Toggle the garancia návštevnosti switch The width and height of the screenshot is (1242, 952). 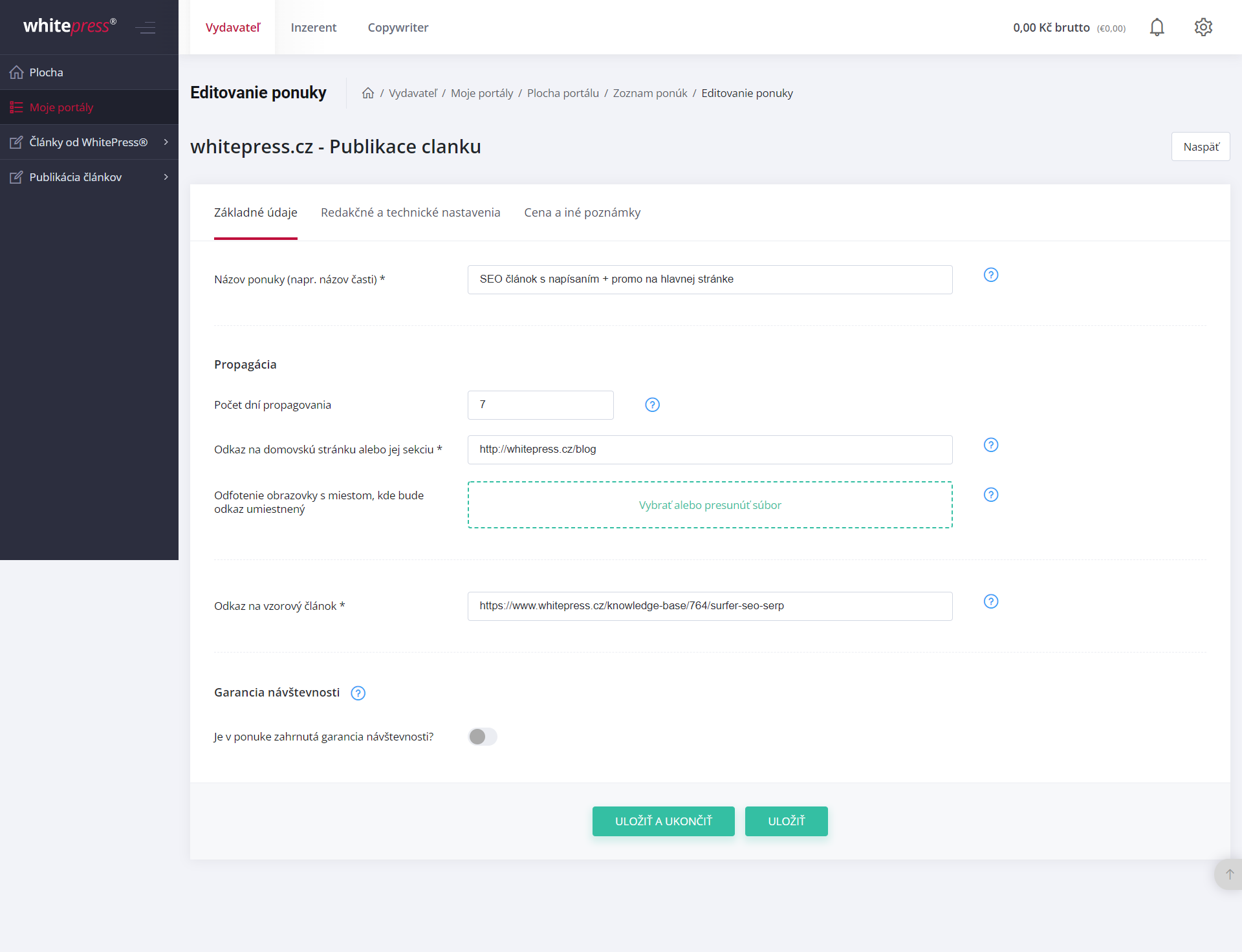[483, 737]
